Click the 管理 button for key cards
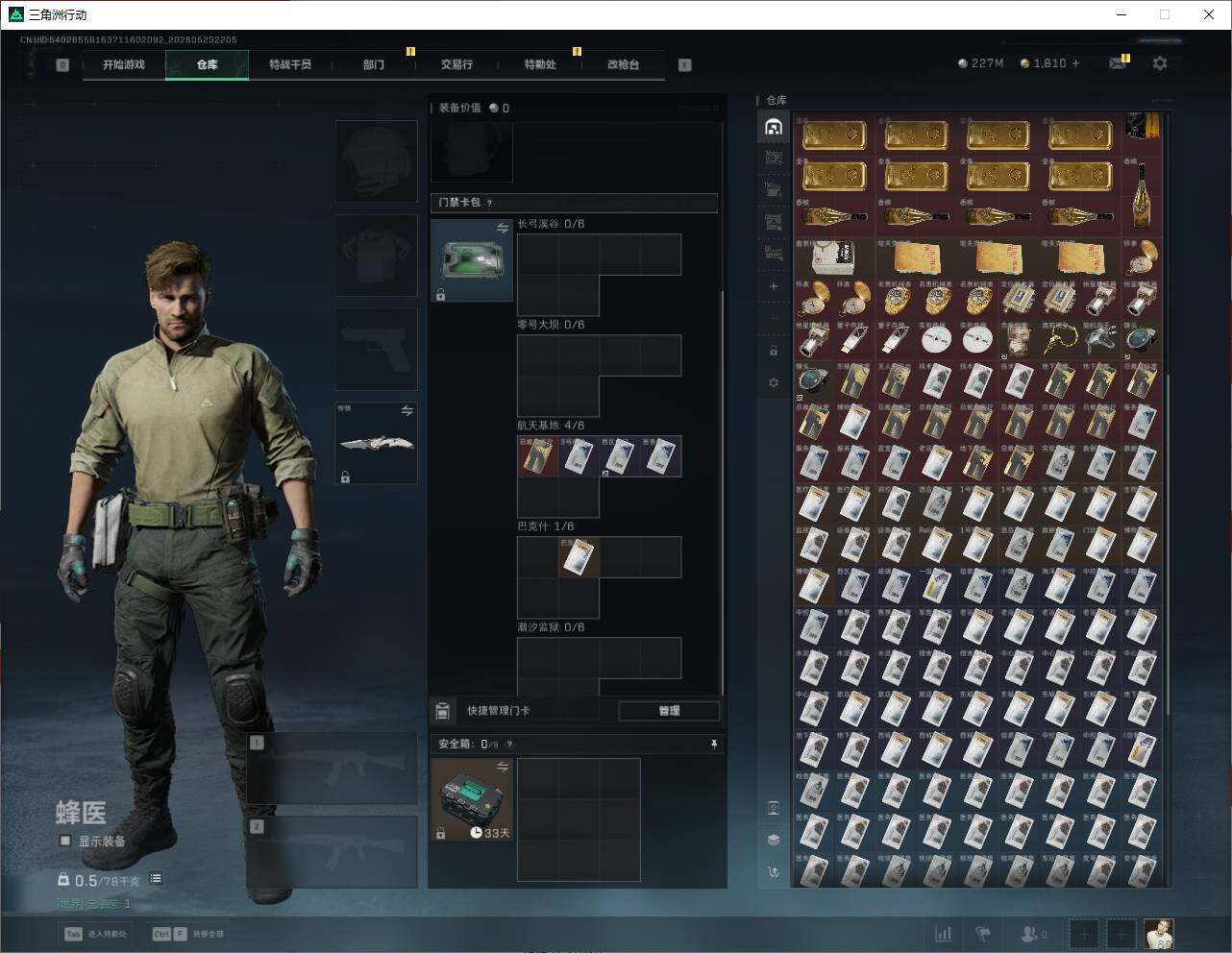This screenshot has height=953, width=1232. [669, 711]
